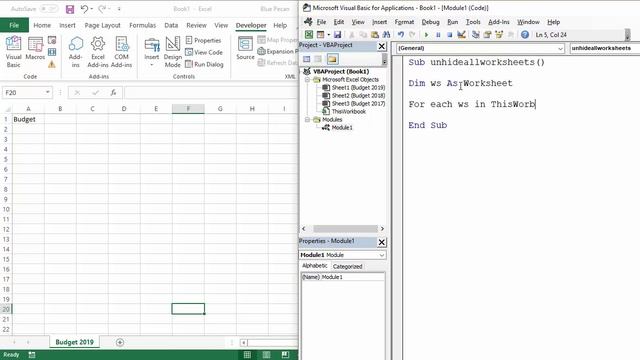Open Add-ins in the Developer ribbon

pyautogui.click(x=76, y=51)
